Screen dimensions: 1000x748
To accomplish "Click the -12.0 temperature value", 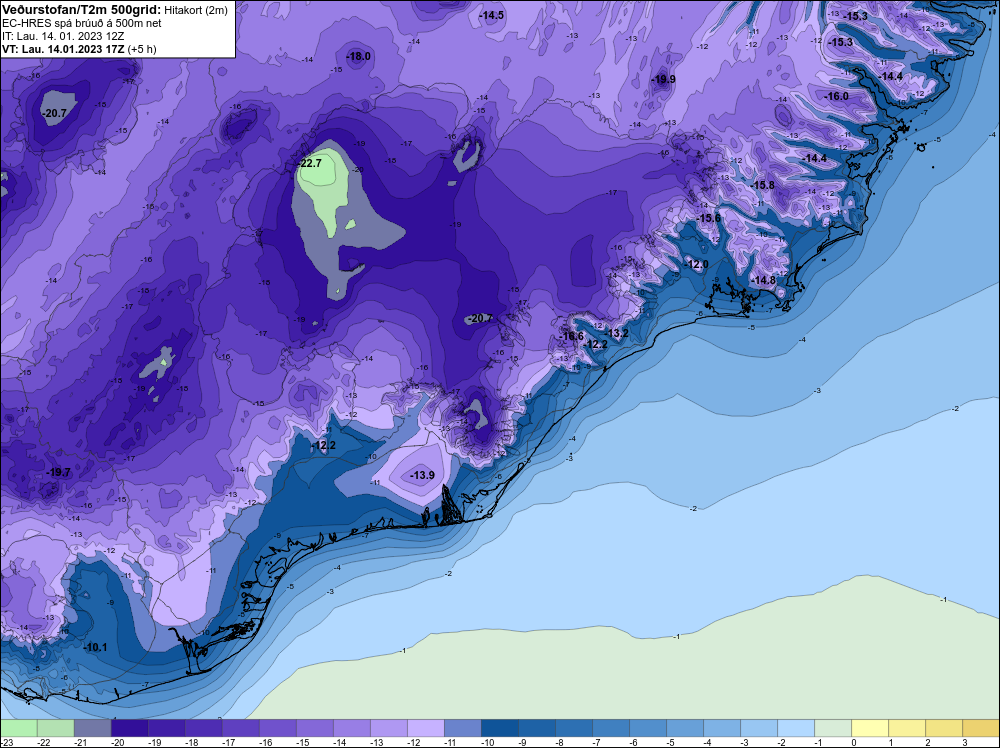I will pyautogui.click(x=696, y=264).
